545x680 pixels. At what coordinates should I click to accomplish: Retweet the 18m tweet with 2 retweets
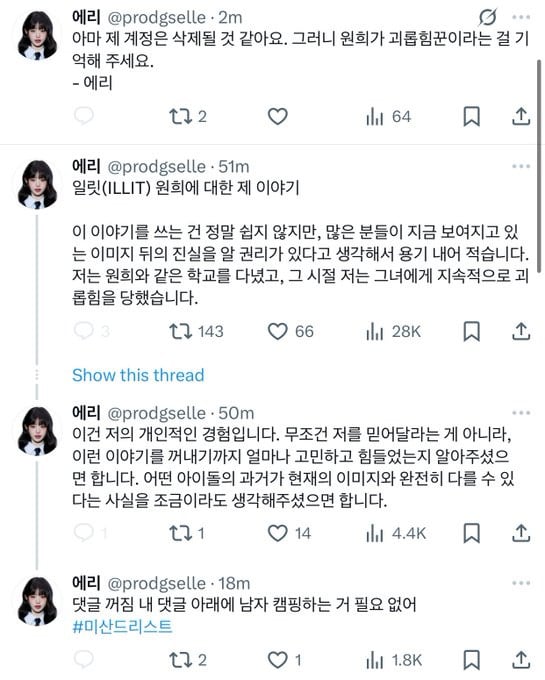click(x=180, y=660)
